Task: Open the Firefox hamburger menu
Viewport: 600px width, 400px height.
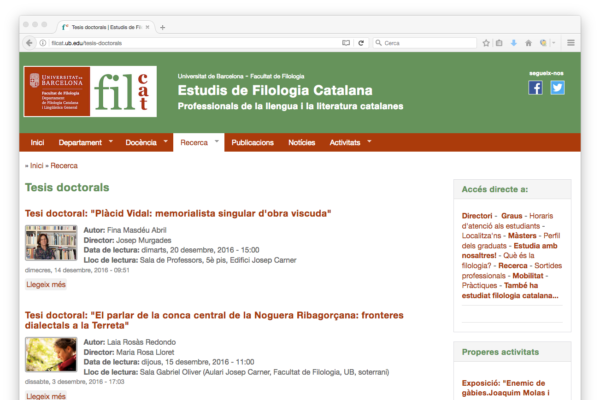Action: tap(571, 43)
